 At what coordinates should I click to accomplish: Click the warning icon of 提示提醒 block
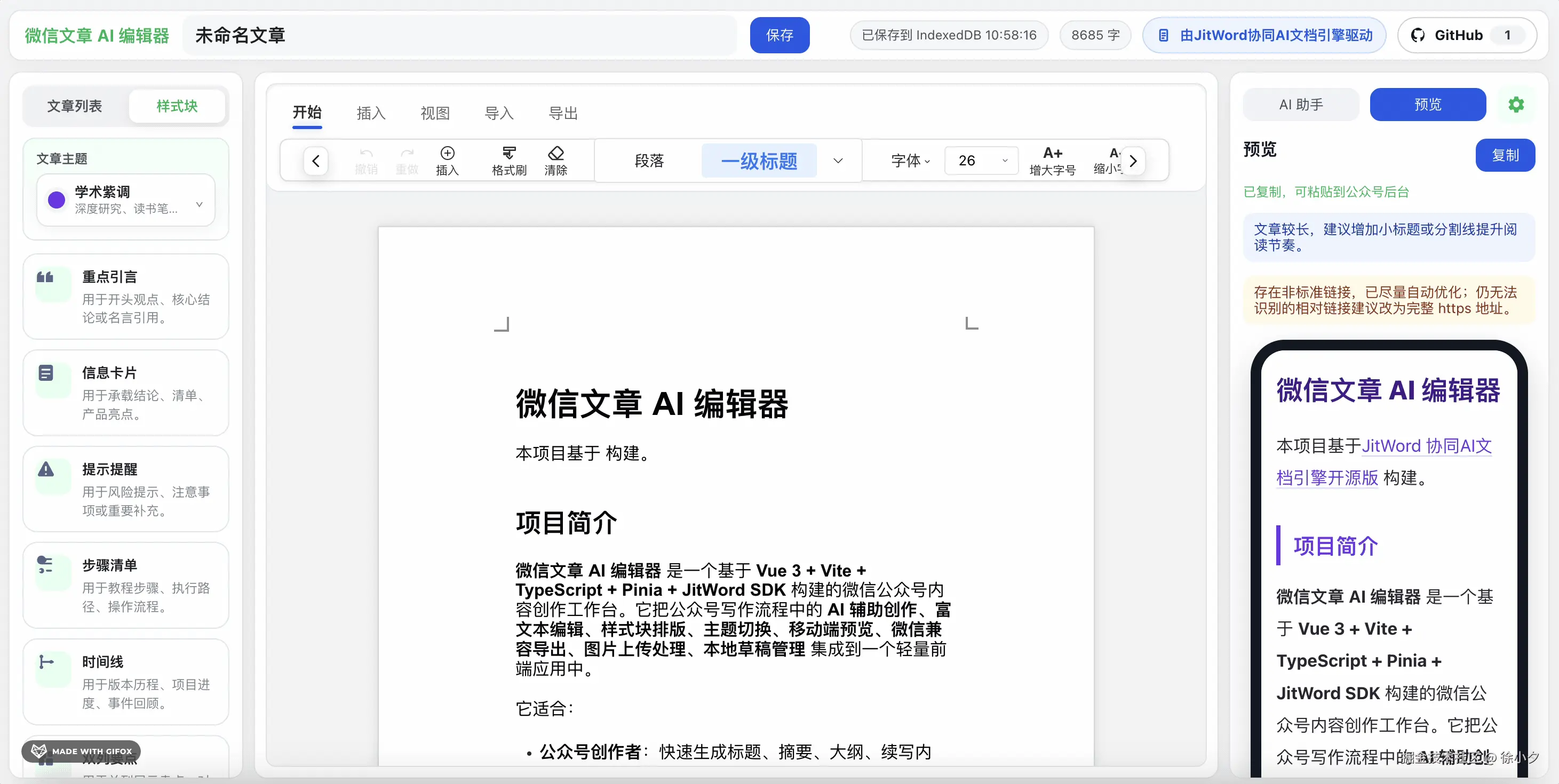coord(45,469)
